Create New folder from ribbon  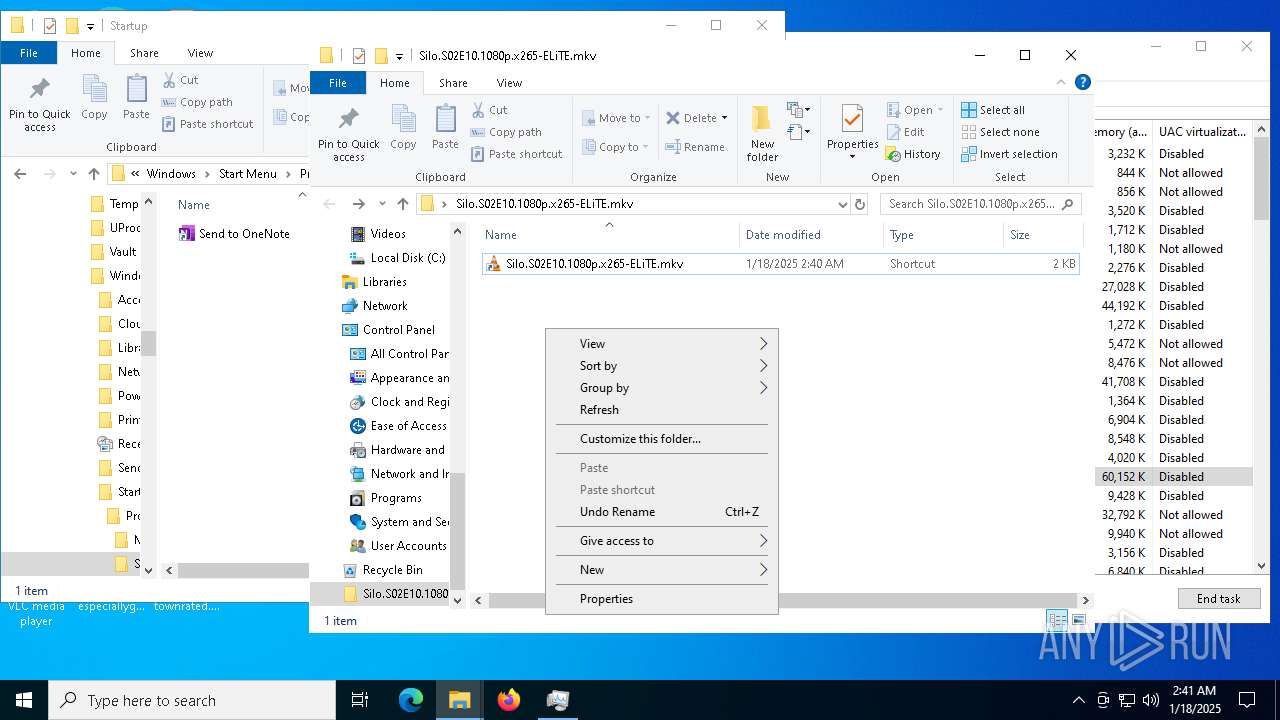pos(762,133)
